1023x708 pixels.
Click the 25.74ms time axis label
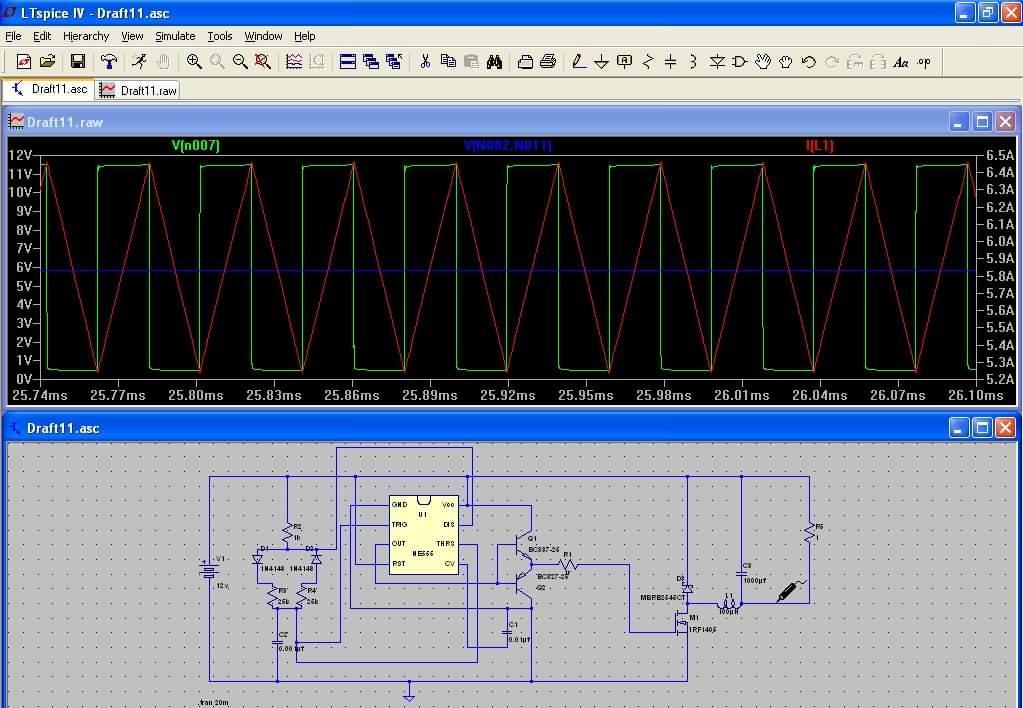coord(39,395)
